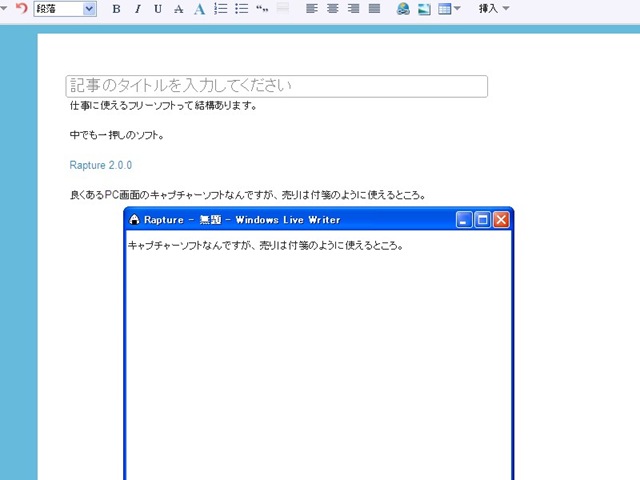Insert a numbered list

tap(221, 9)
